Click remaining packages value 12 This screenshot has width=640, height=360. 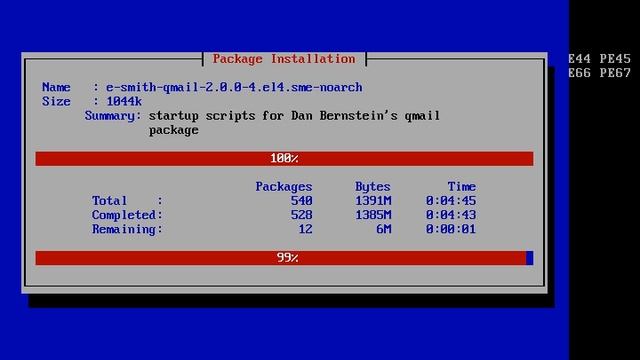(x=305, y=229)
